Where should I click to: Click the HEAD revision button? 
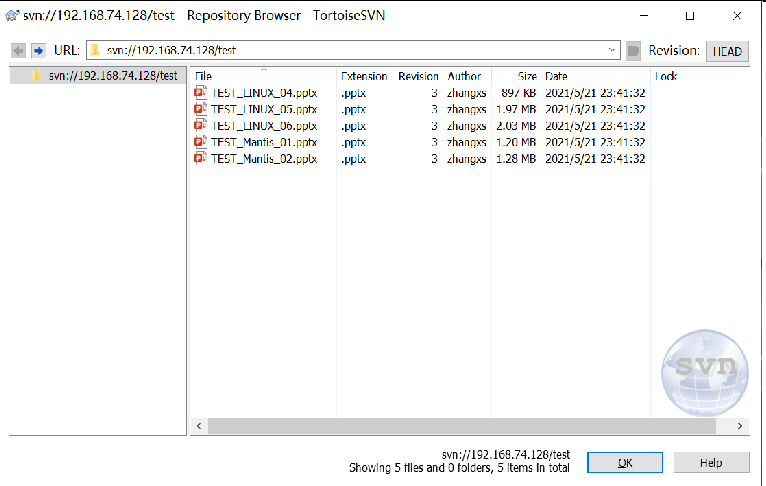(727, 51)
